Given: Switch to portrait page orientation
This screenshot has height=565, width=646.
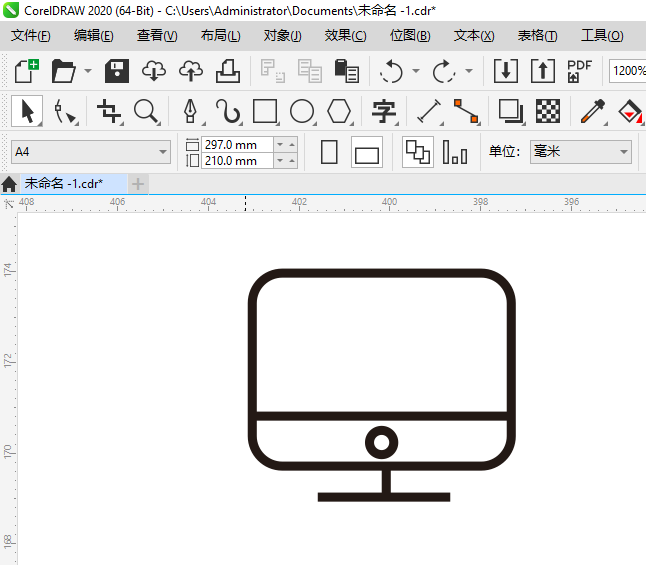Looking at the screenshot, I should pyautogui.click(x=329, y=152).
